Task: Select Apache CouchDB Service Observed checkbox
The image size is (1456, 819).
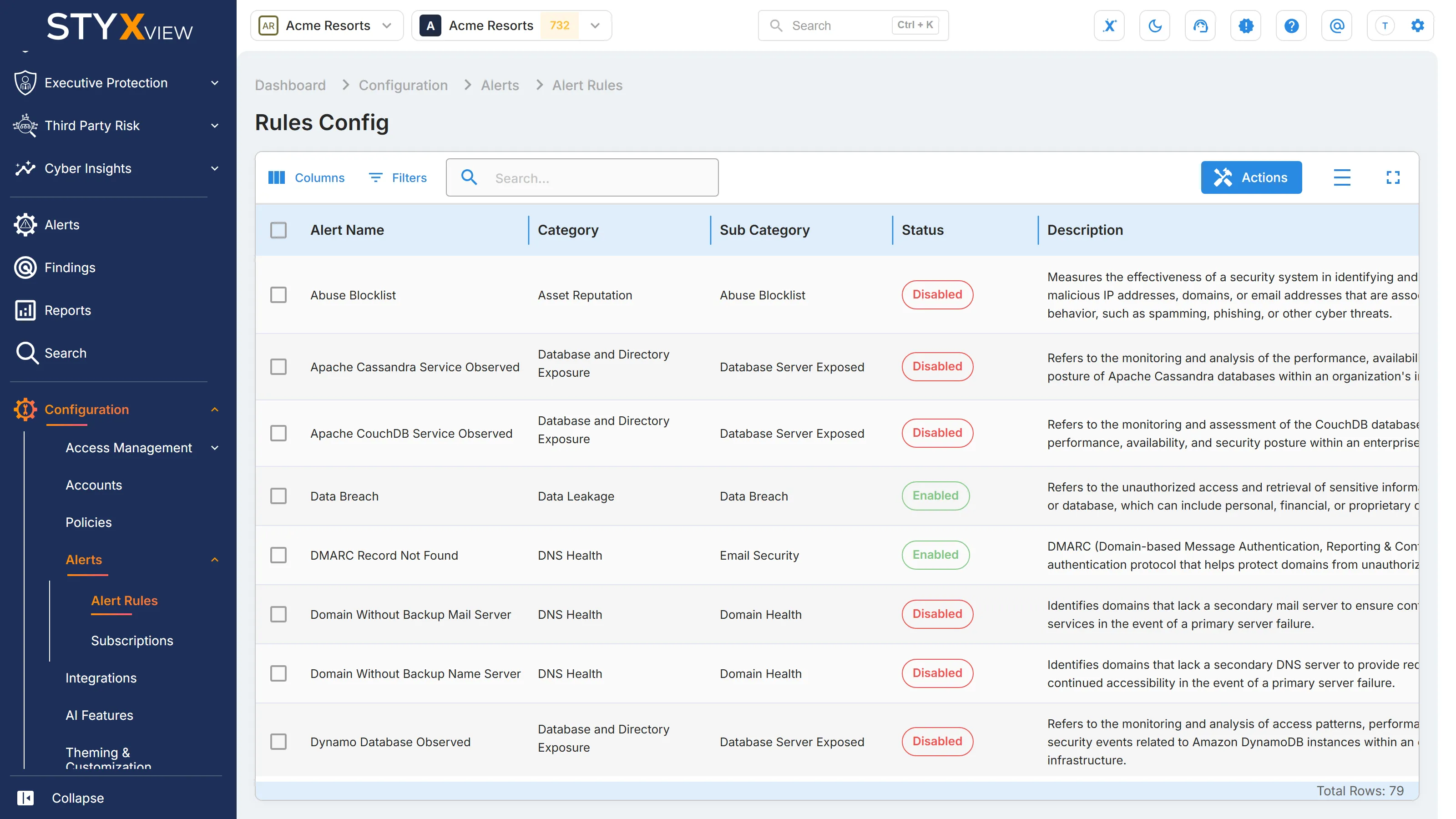Action: 278,433
